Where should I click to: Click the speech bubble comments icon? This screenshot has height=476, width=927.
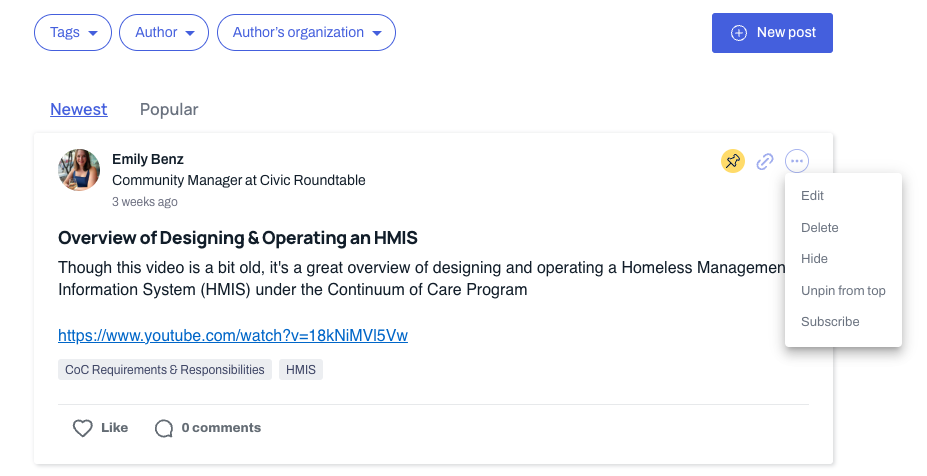click(x=164, y=428)
